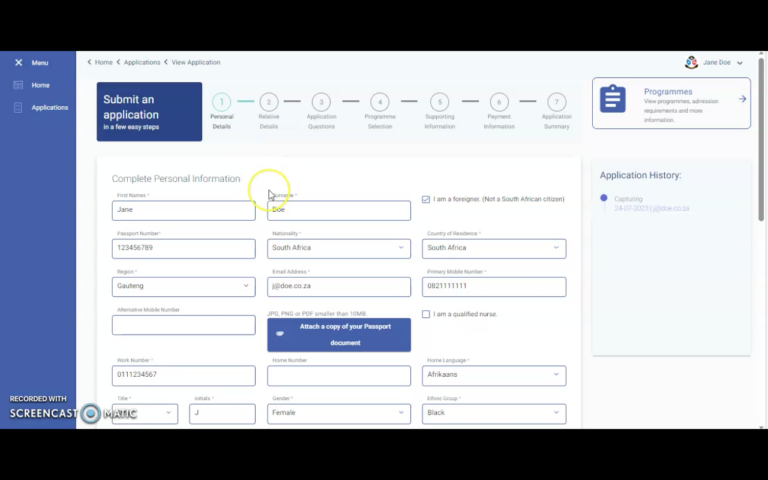
Task: Click the Initials field containing J
Action: (222, 413)
